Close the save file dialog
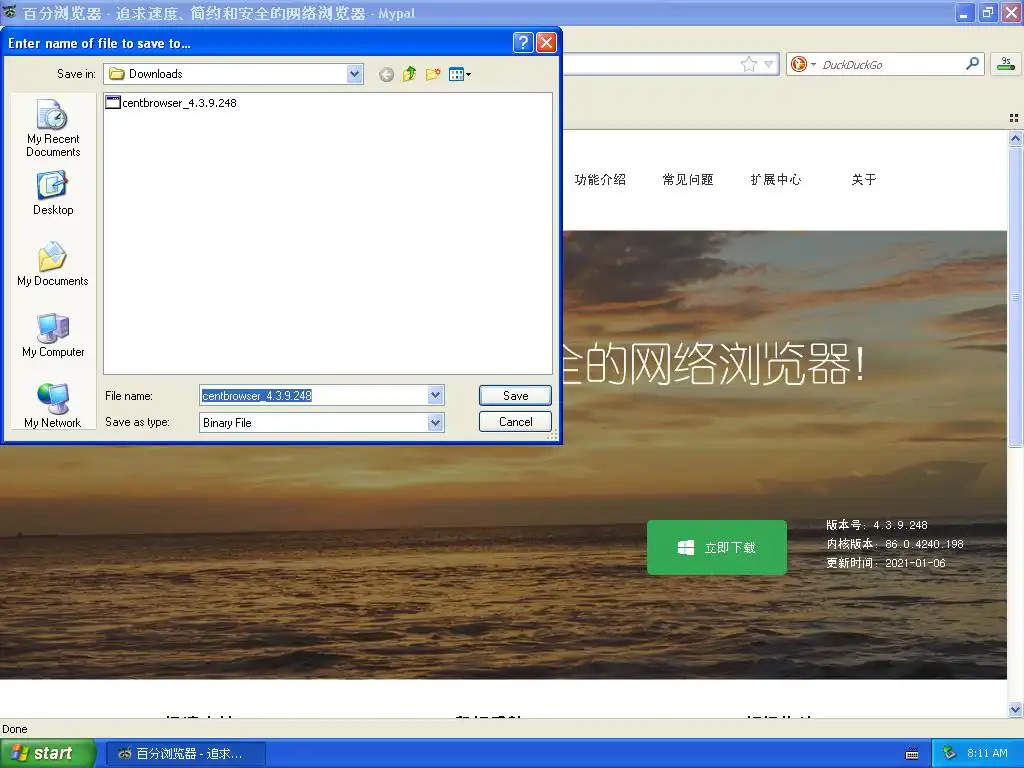Image resolution: width=1024 pixels, height=768 pixels. (x=547, y=43)
